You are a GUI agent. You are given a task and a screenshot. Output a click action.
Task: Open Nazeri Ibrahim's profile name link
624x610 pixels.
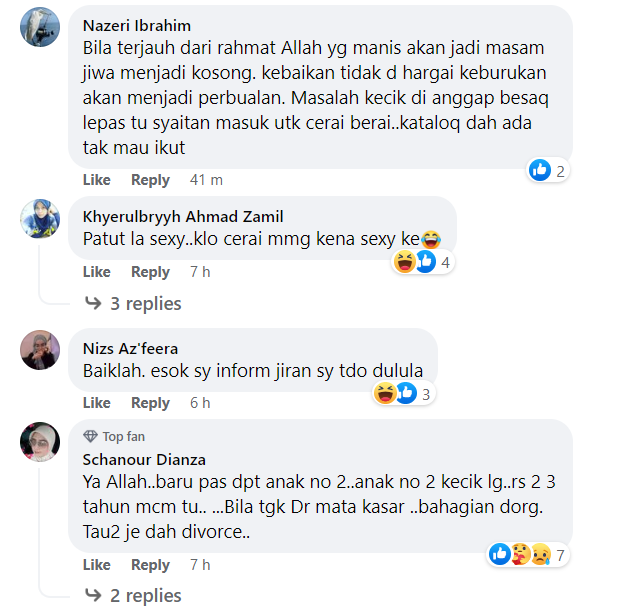[137, 26]
